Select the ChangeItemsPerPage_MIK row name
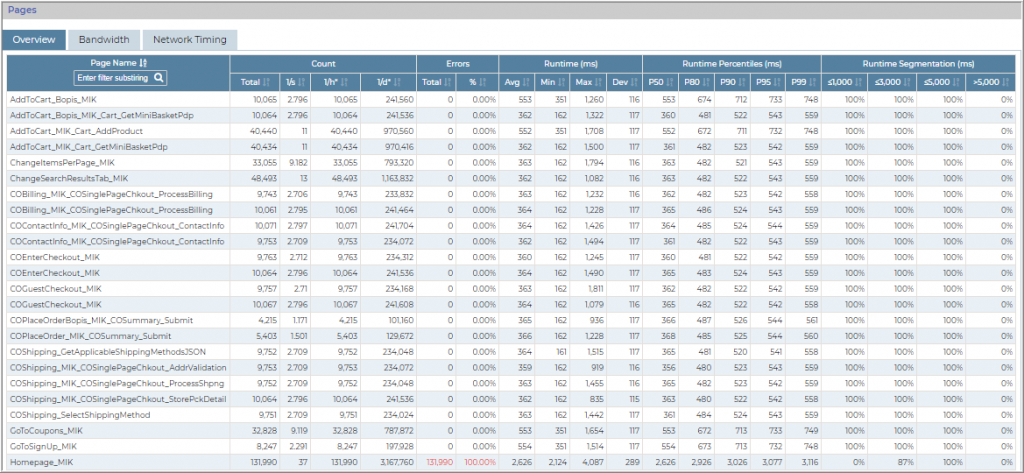Screen dimensions: 1024x473 click(x=62, y=163)
